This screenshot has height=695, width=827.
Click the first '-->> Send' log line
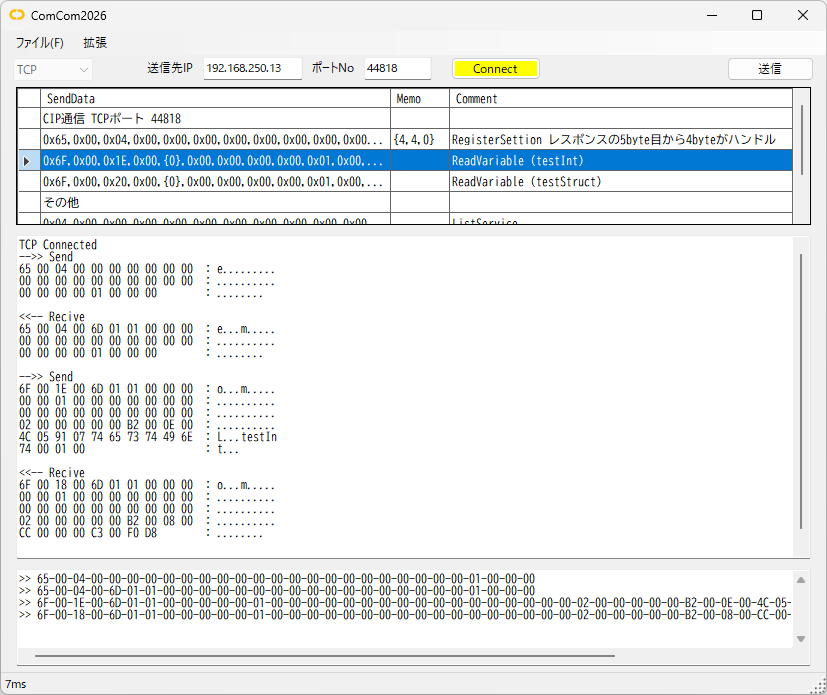46,257
